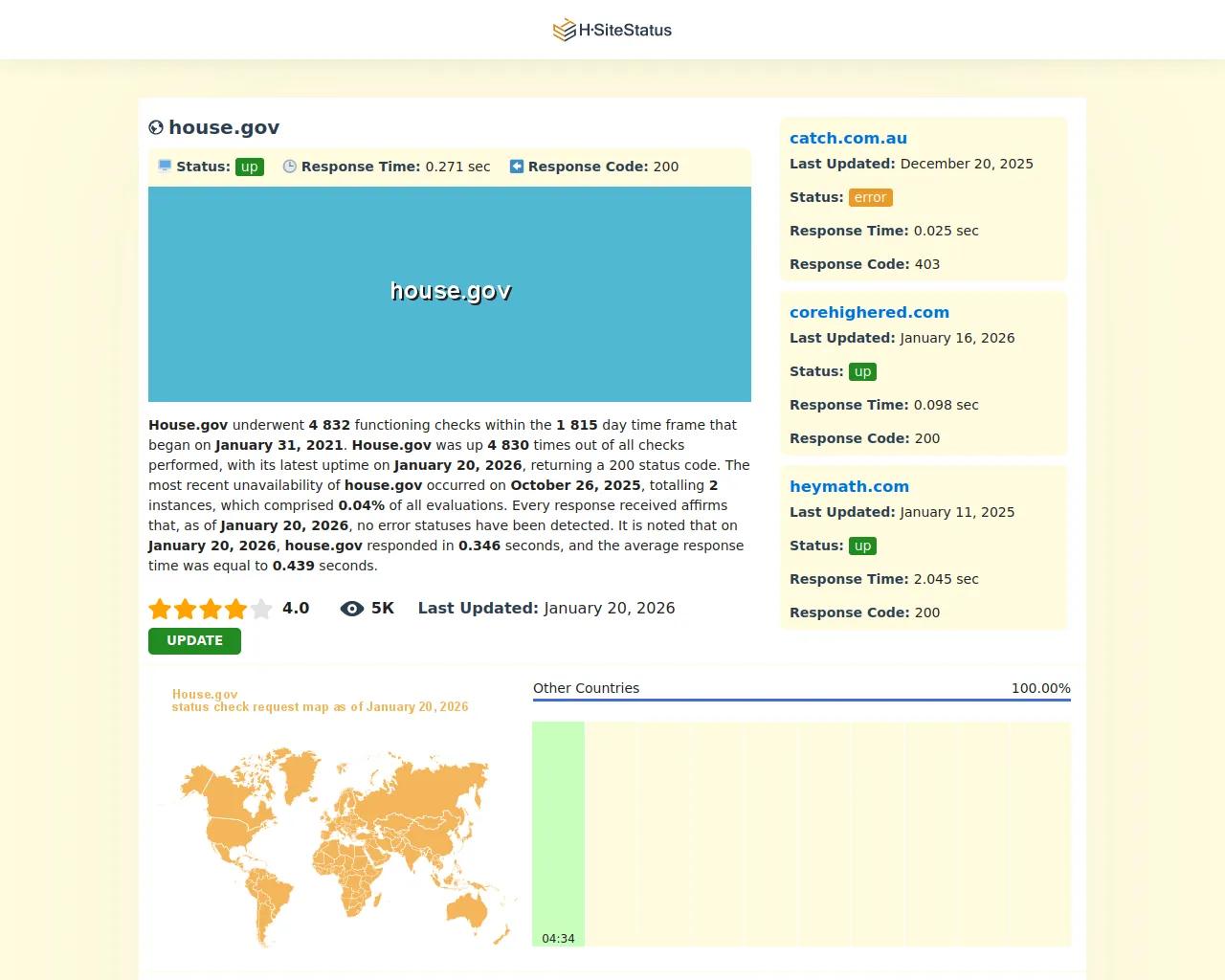Select the first rating star
The width and height of the screenshot is (1225, 980).
pyautogui.click(x=160, y=608)
